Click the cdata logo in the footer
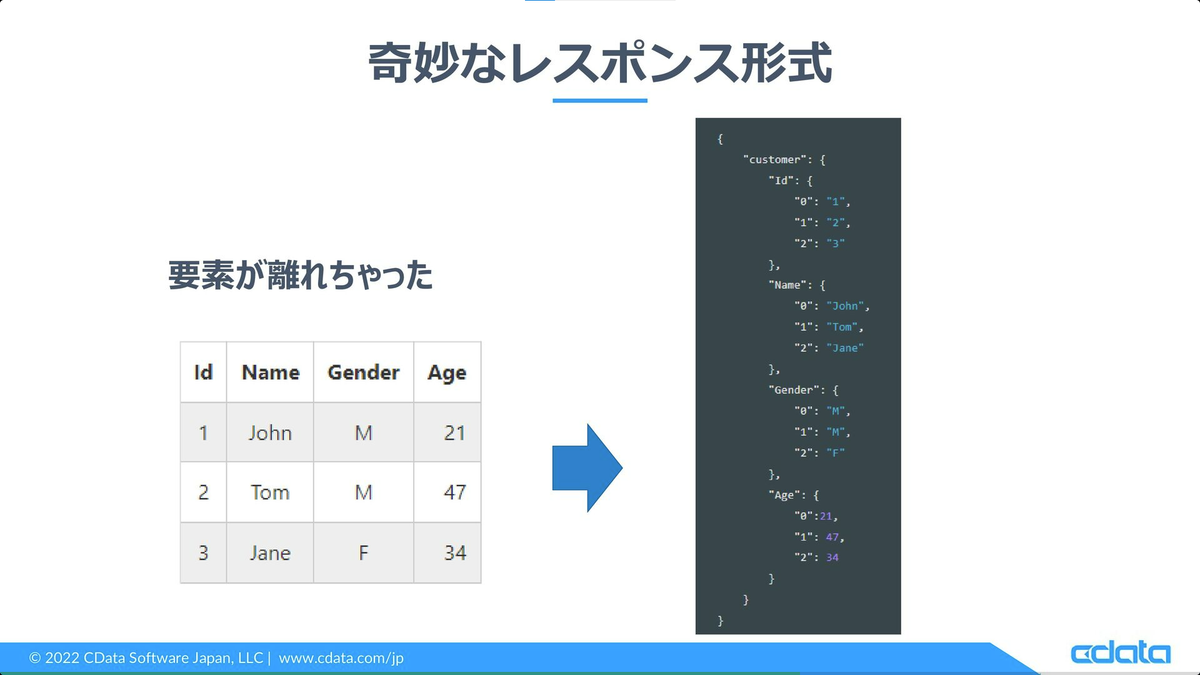 tap(1120, 654)
